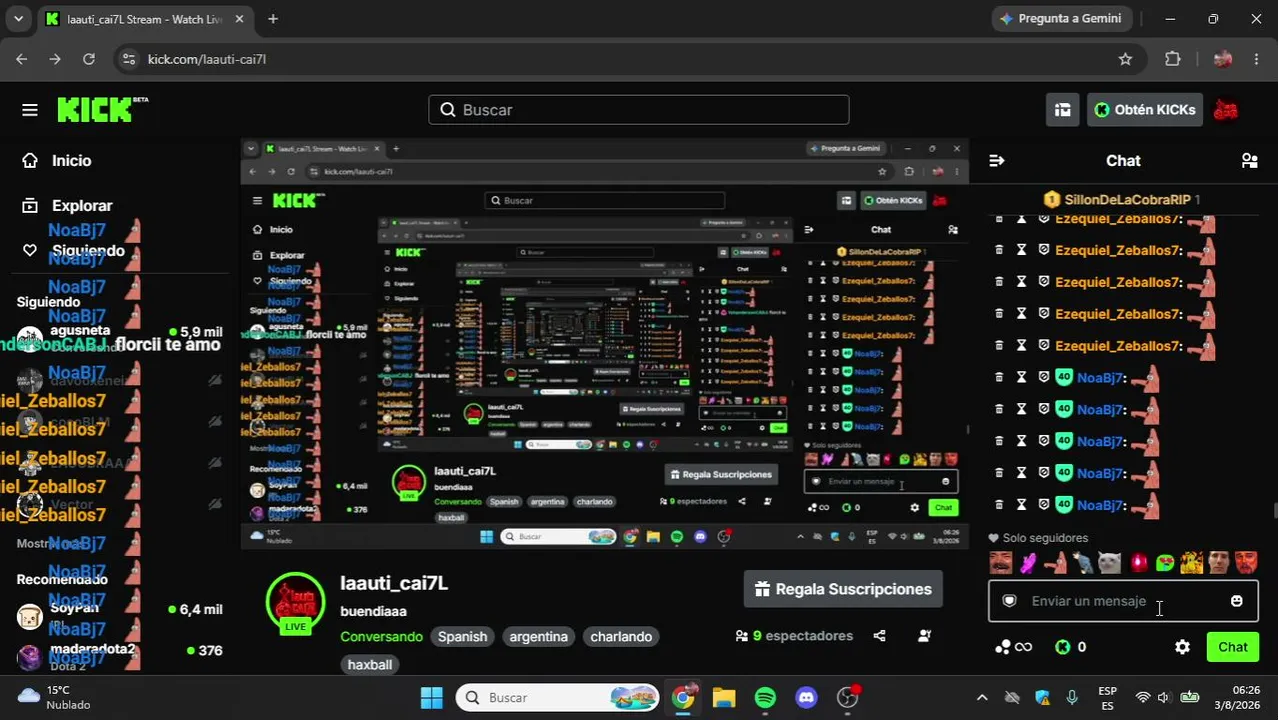Click the KICK logo
1278x720 pixels.
pyautogui.click(x=102, y=109)
